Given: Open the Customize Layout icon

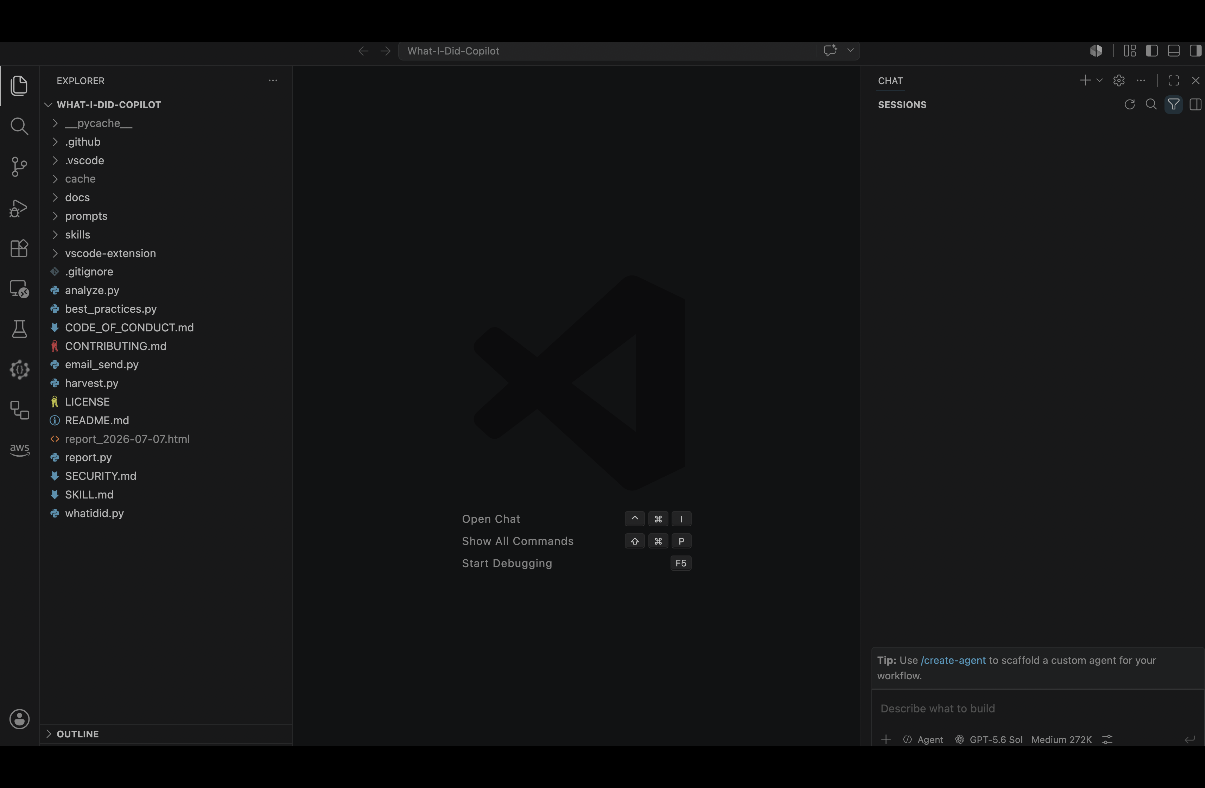Looking at the screenshot, I should tap(1130, 50).
